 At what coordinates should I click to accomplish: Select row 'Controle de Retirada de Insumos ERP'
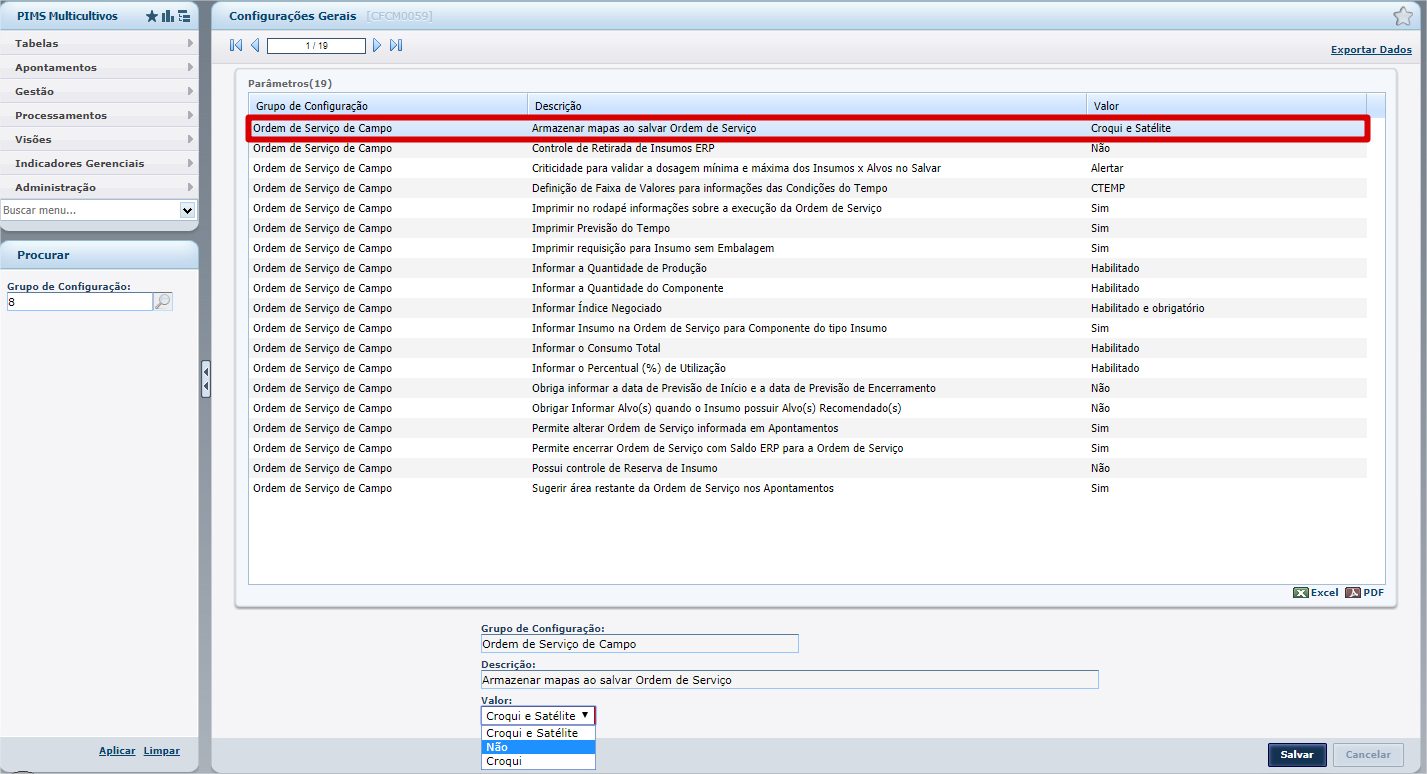click(x=807, y=148)
